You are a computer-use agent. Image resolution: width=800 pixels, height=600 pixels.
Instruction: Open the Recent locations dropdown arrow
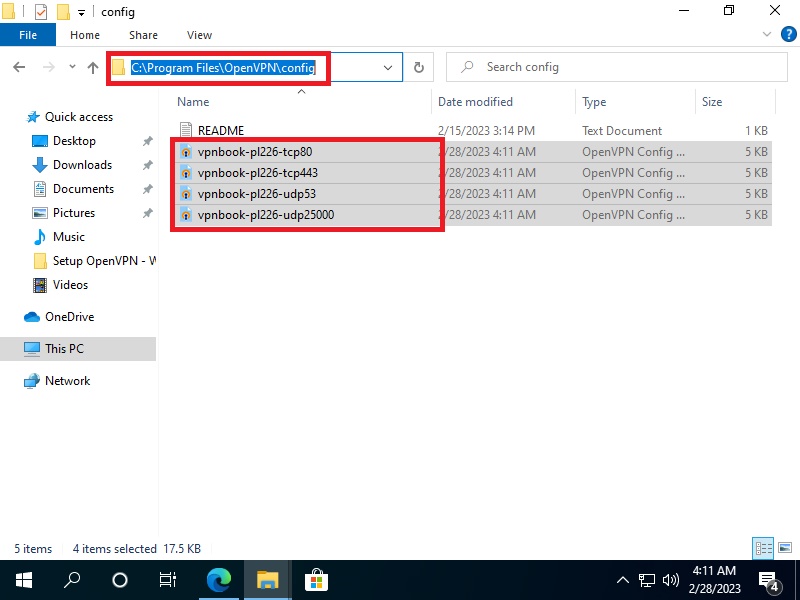[x=72, y=68]
